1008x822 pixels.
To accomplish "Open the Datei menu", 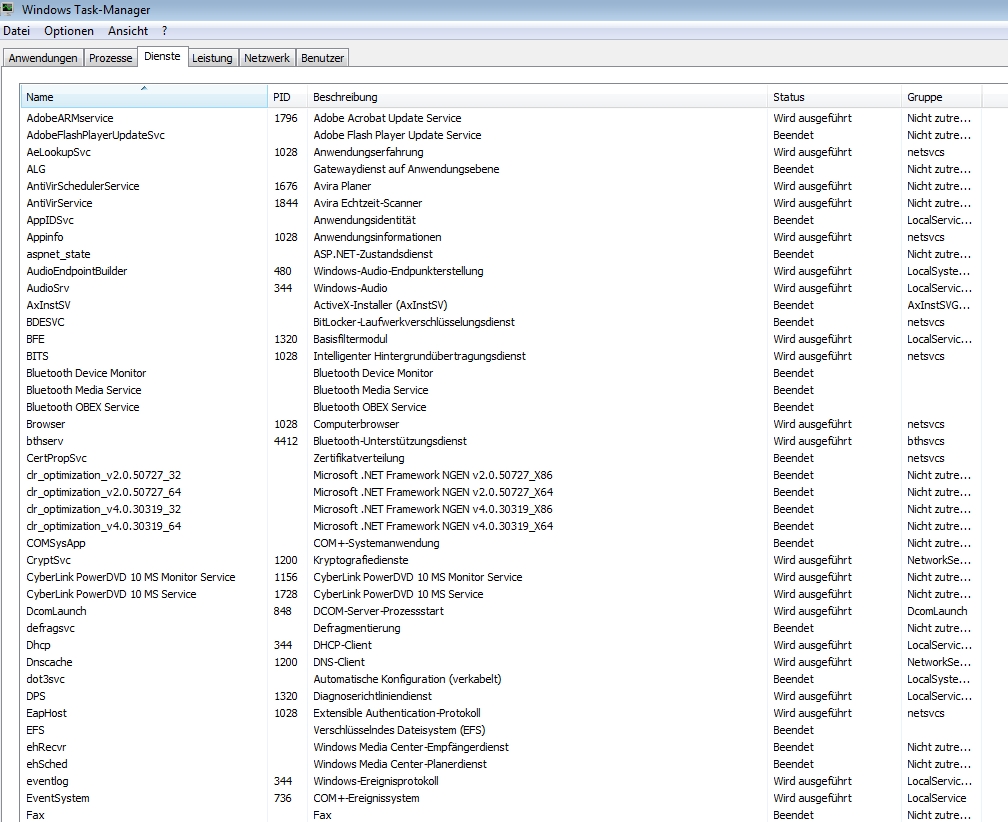I will [x=17, y=31].
